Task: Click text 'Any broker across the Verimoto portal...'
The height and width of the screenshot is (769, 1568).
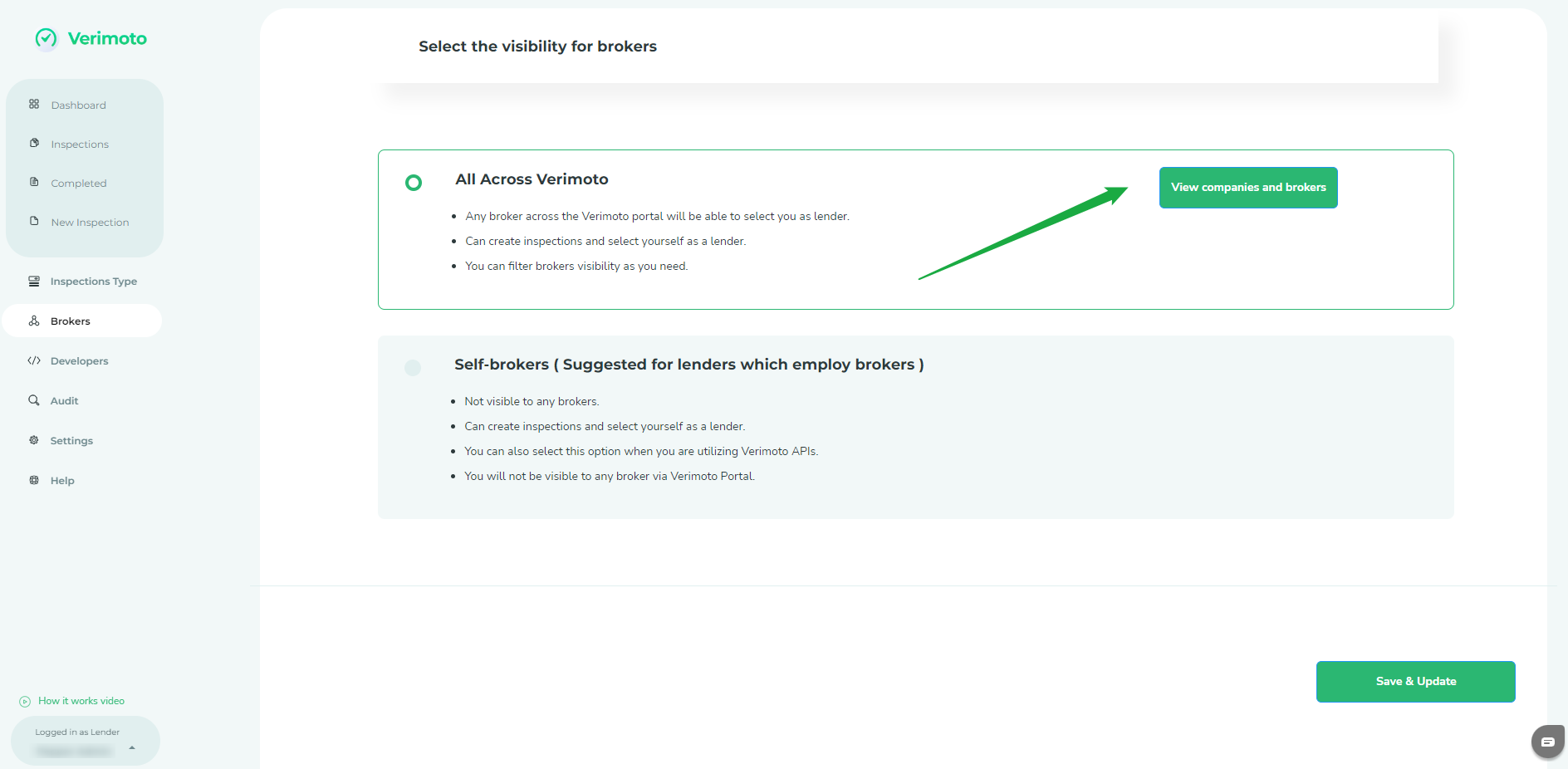Action: 657,217
